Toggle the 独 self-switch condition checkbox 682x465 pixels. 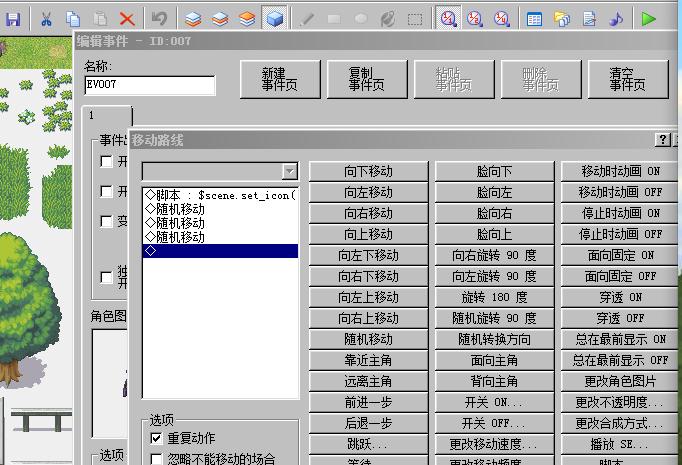106,277
